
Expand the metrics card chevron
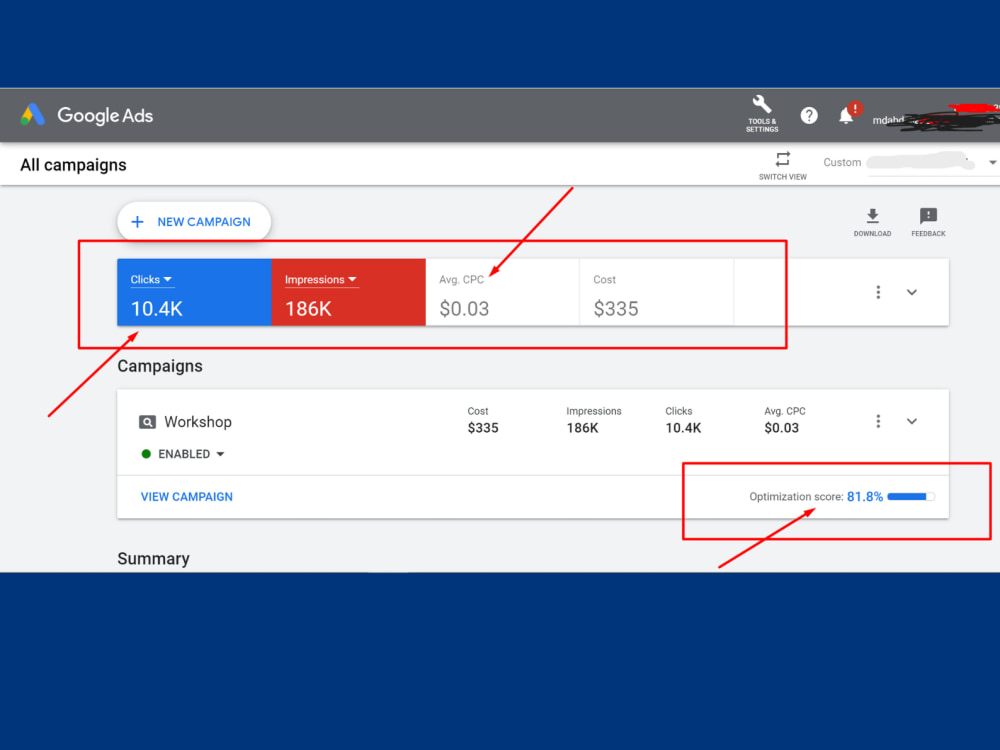pos(912,292)
